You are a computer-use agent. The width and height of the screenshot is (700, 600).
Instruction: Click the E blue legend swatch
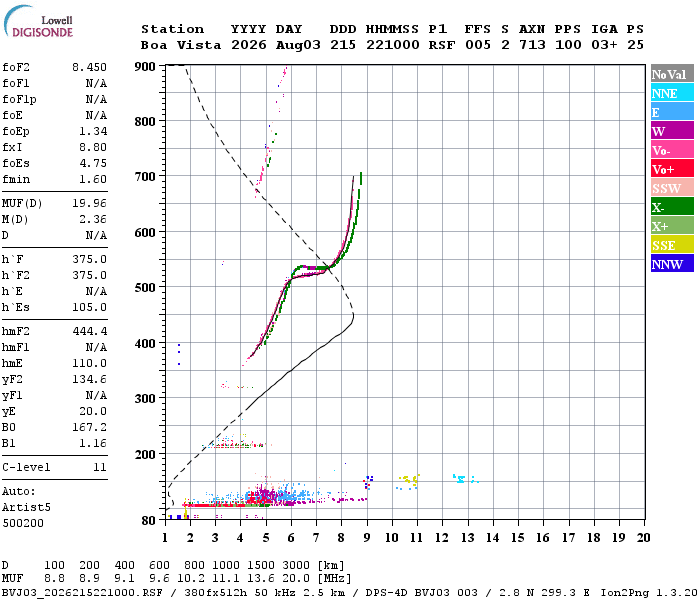[x=672, y=112]
